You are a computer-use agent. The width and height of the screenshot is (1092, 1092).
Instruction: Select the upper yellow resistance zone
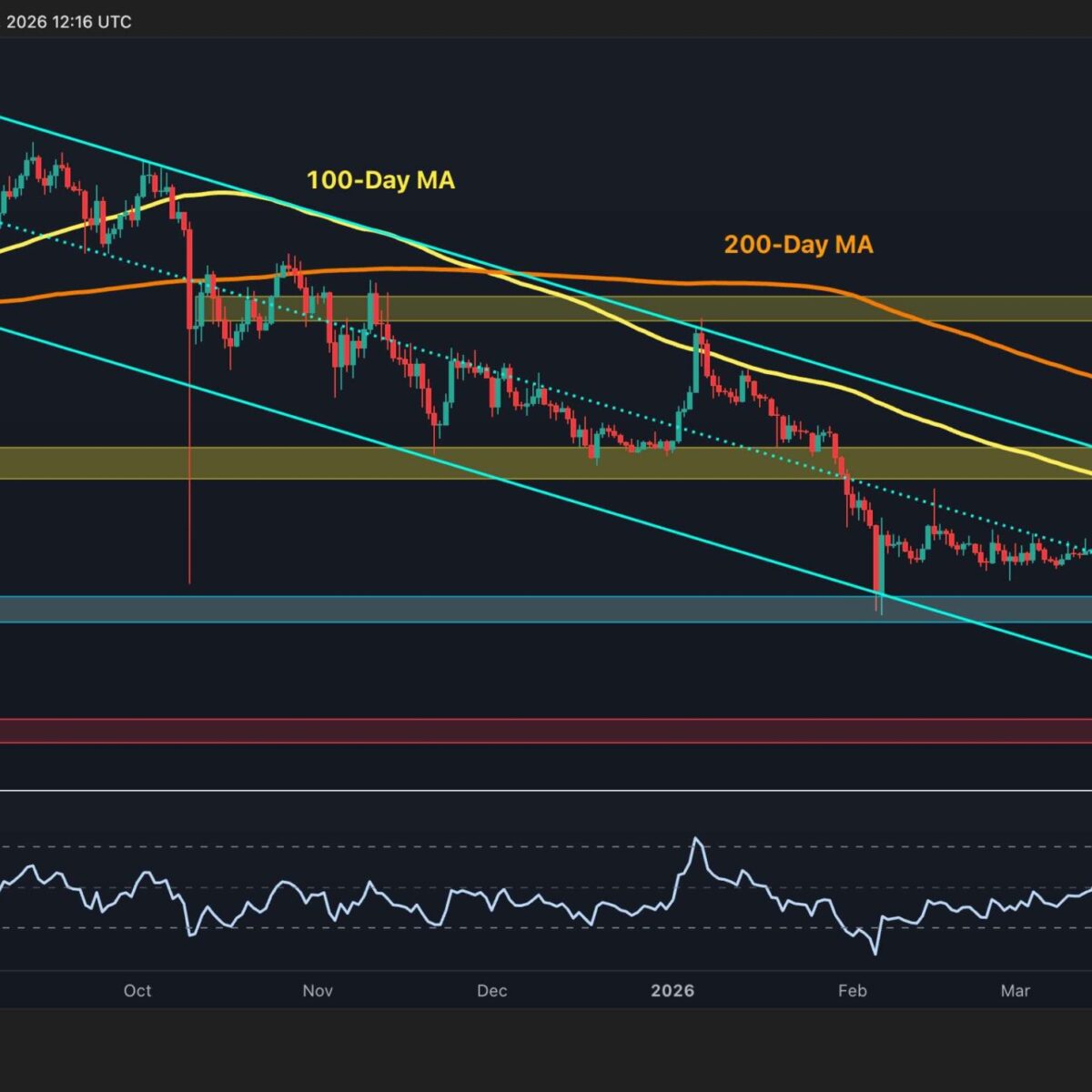click(x=637, y=308)
